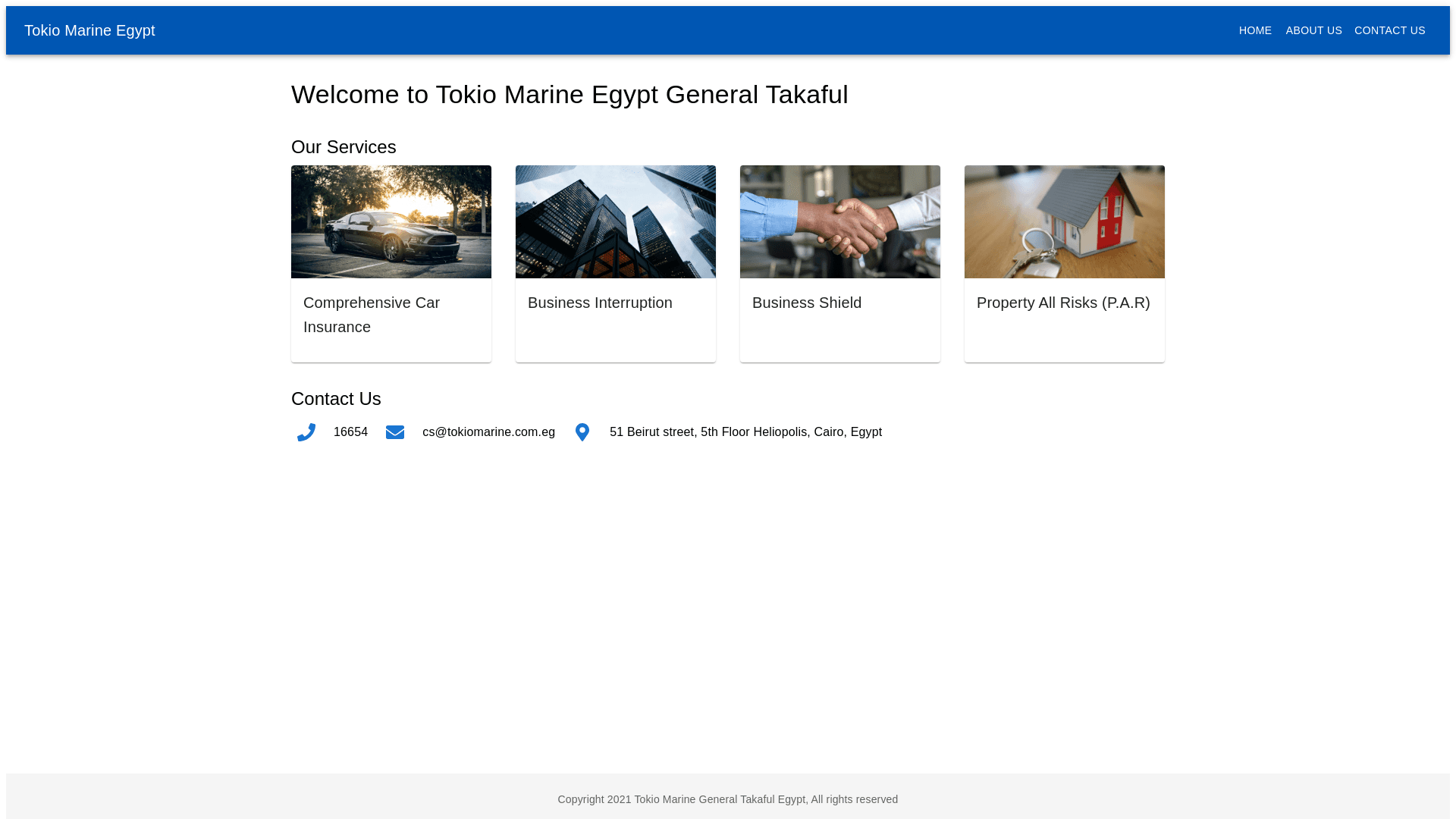The width and height of the screenshot is (1456, 819).
Task: Select Business Shield card title
Action: pyautogui.click(x=807, y=303)
